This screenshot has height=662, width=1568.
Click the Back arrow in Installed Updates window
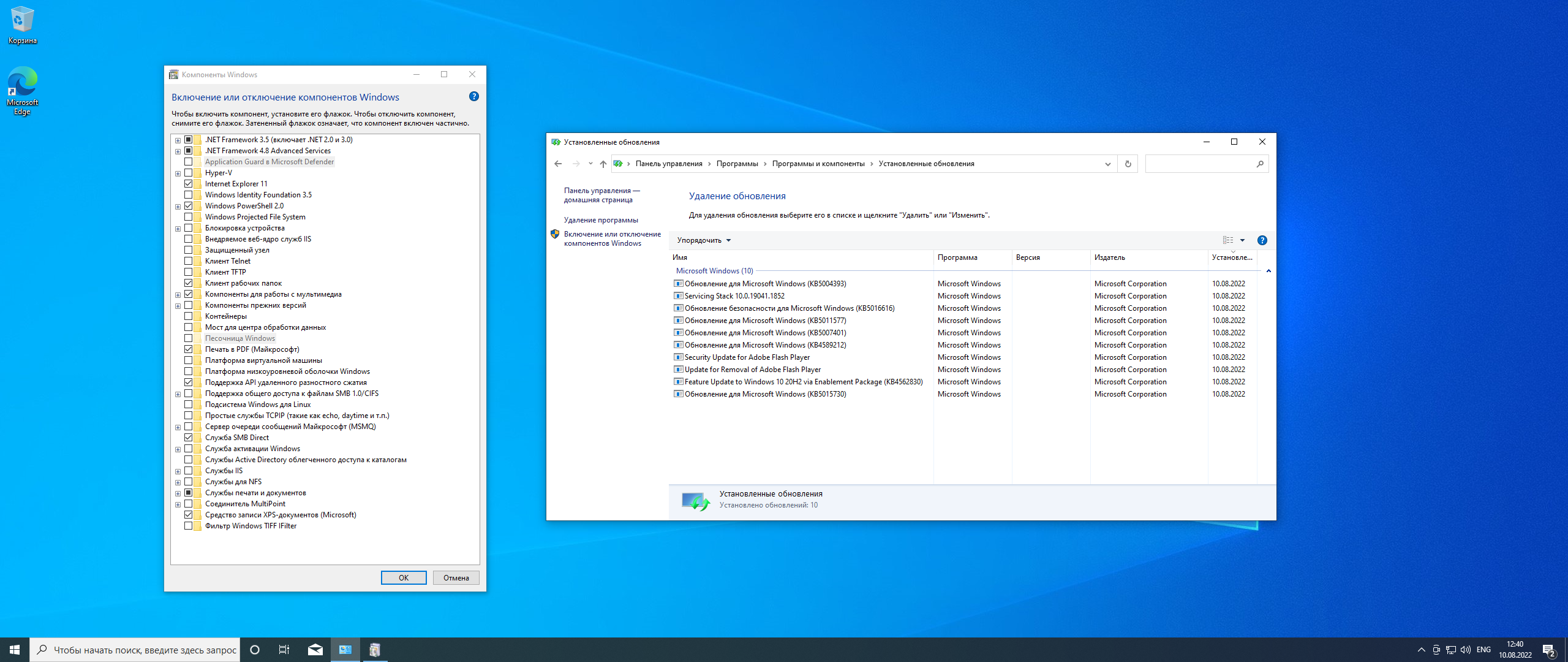point(557,164)
